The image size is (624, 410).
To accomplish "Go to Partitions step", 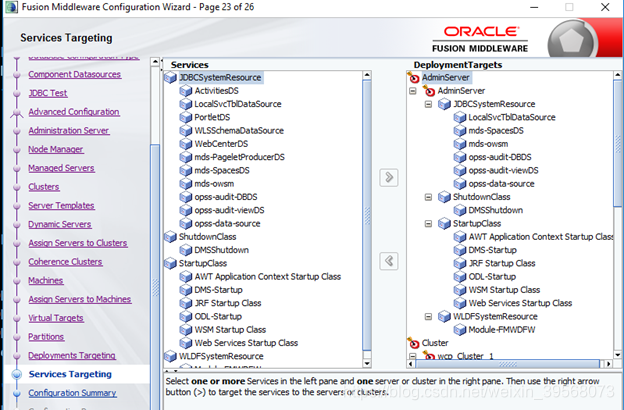I will pos(46,336).
